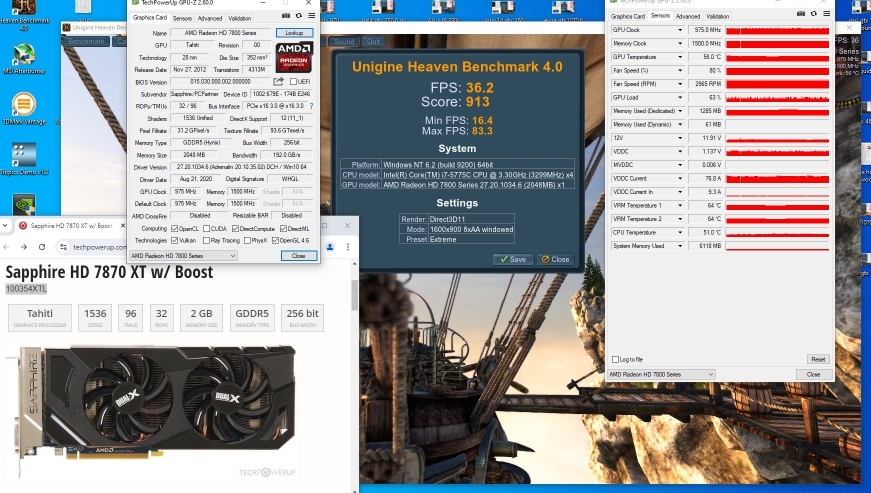The height and width of the screenshot is (493, 871).
Task: Expand GPU Load sensor dropdown
Action: point(680,97)
